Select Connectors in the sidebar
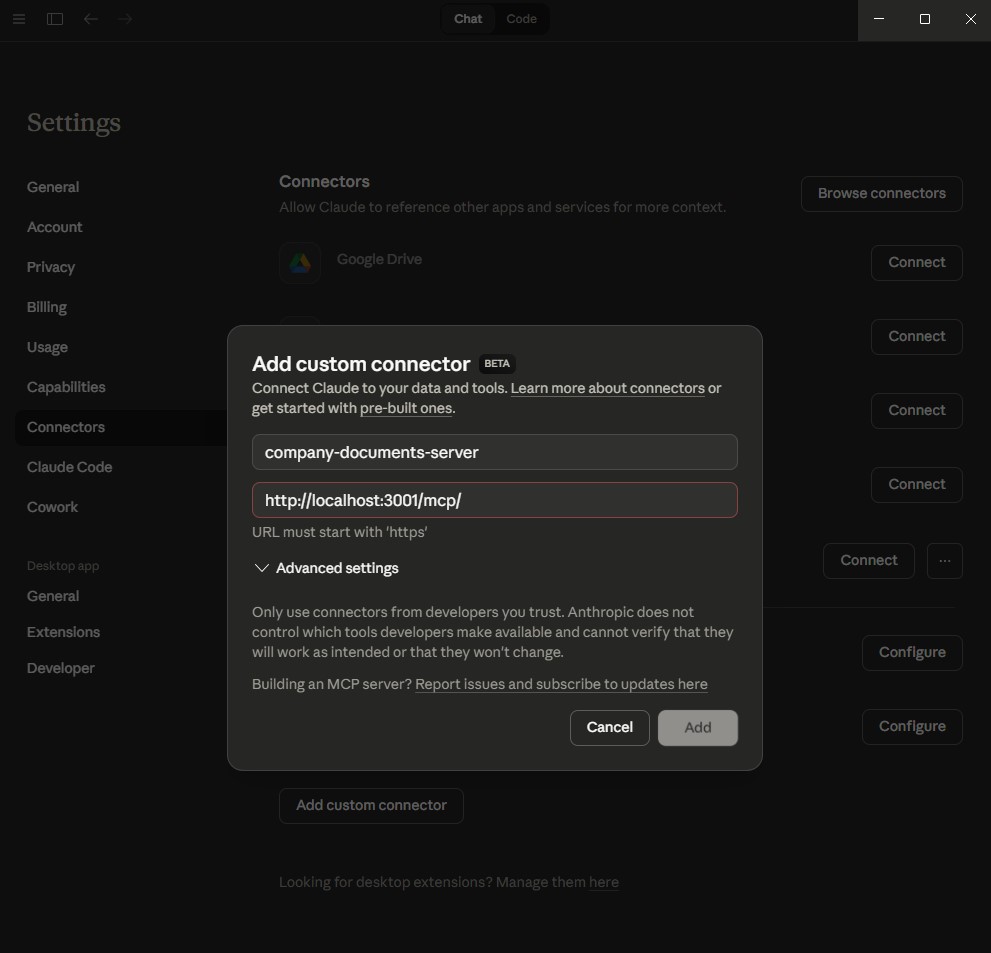Screen dimensions: 991x953 [x=120, y=427]
